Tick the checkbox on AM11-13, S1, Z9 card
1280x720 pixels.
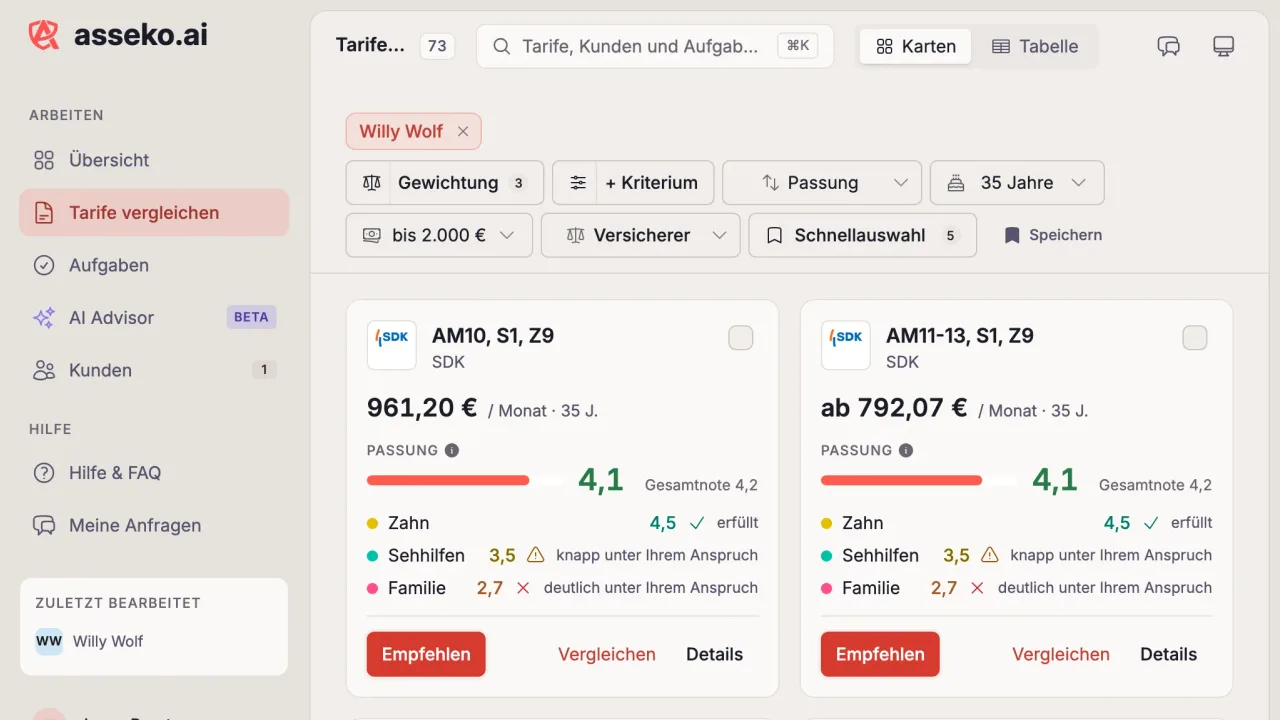tap(1195, 338)
